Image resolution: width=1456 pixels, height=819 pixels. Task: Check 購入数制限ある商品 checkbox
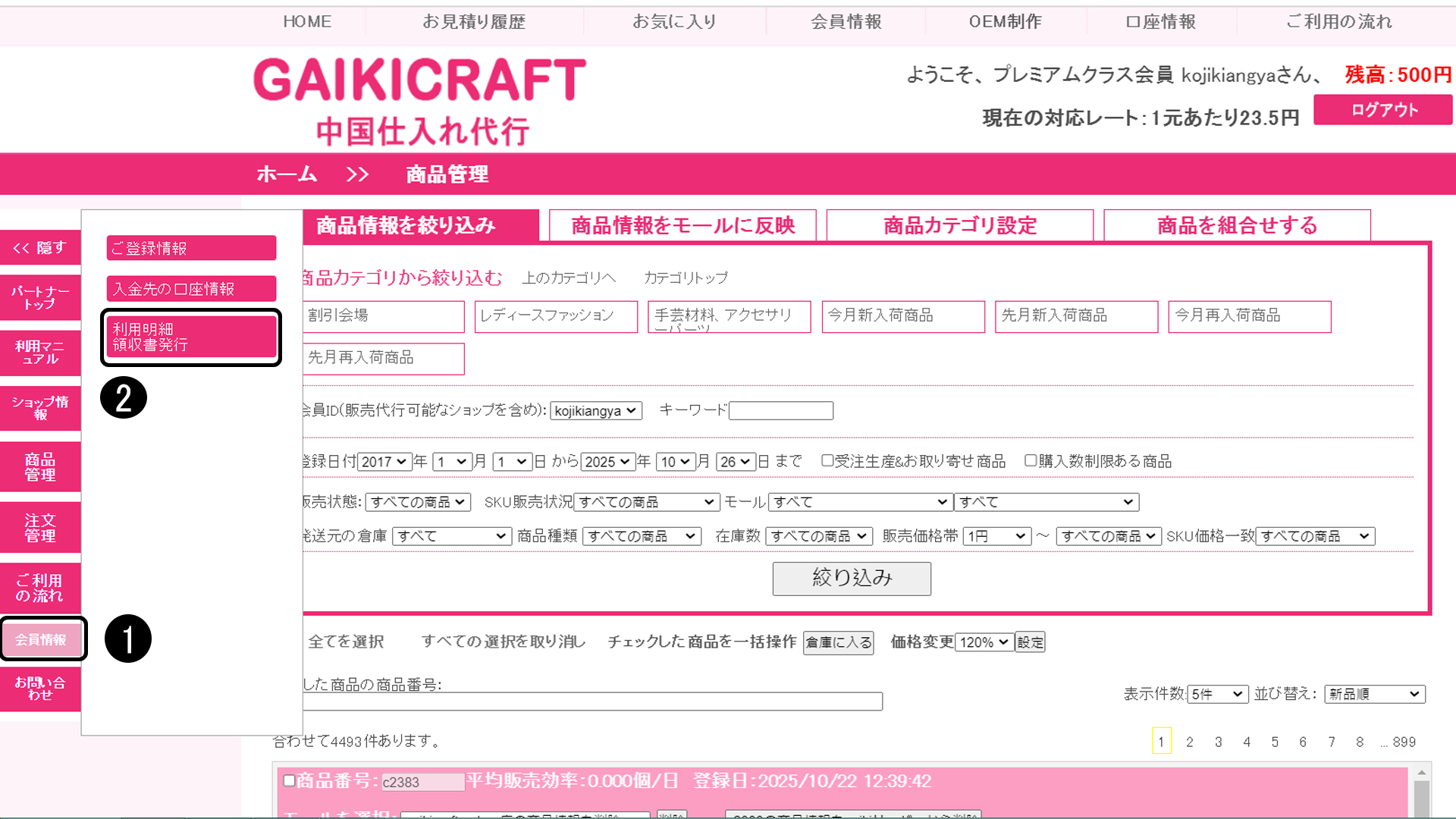click(1031, 460)
